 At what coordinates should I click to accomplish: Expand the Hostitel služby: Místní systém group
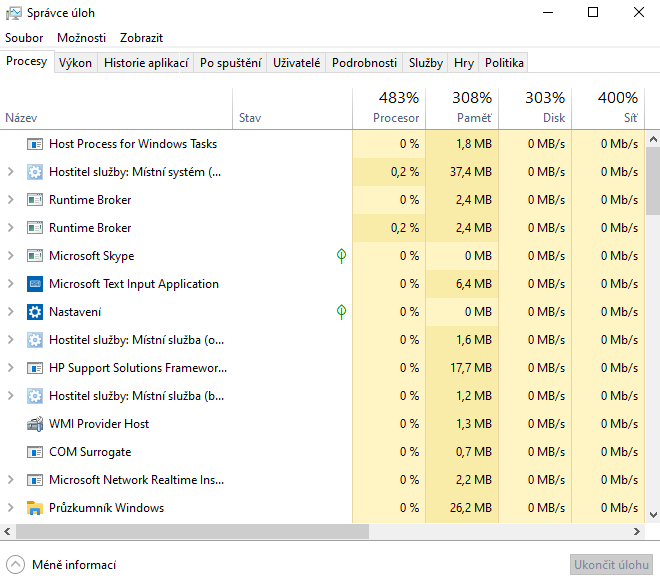11,172
